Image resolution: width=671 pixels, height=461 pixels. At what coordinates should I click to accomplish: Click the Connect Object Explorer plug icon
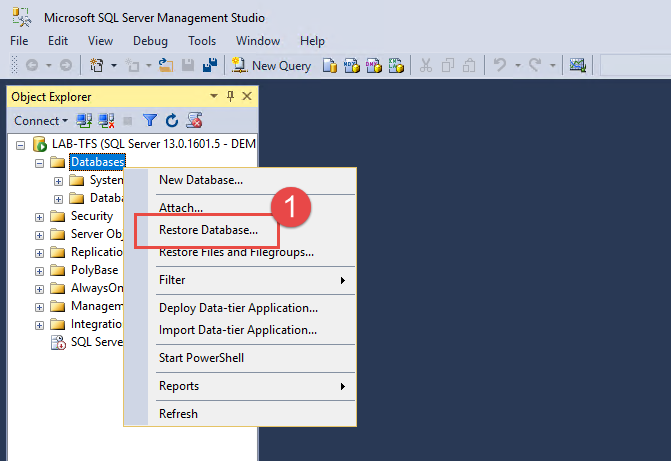tap(85, 121)
